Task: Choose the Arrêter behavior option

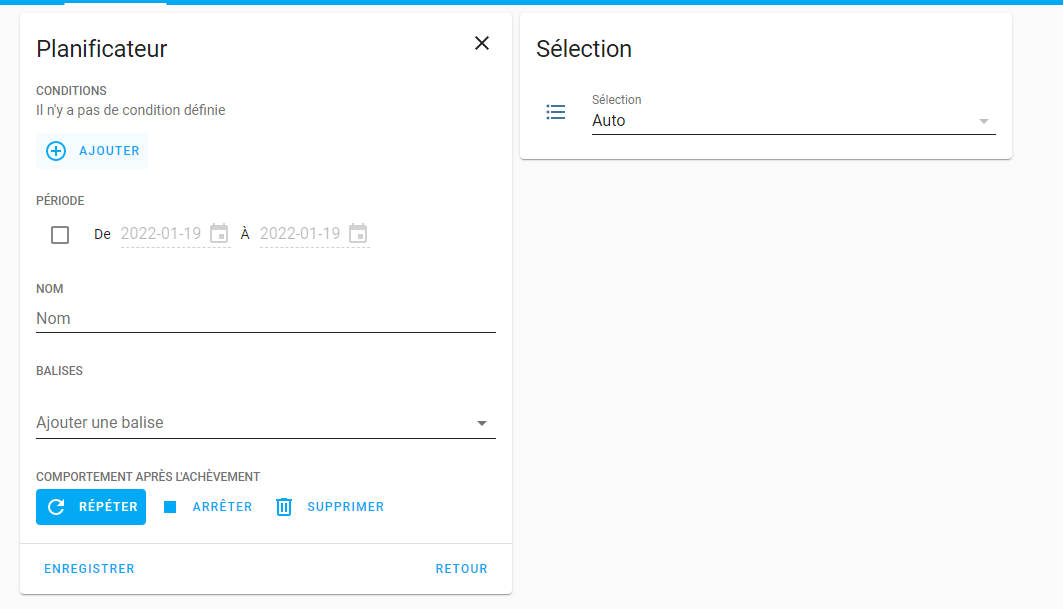Action: point(222,507)
